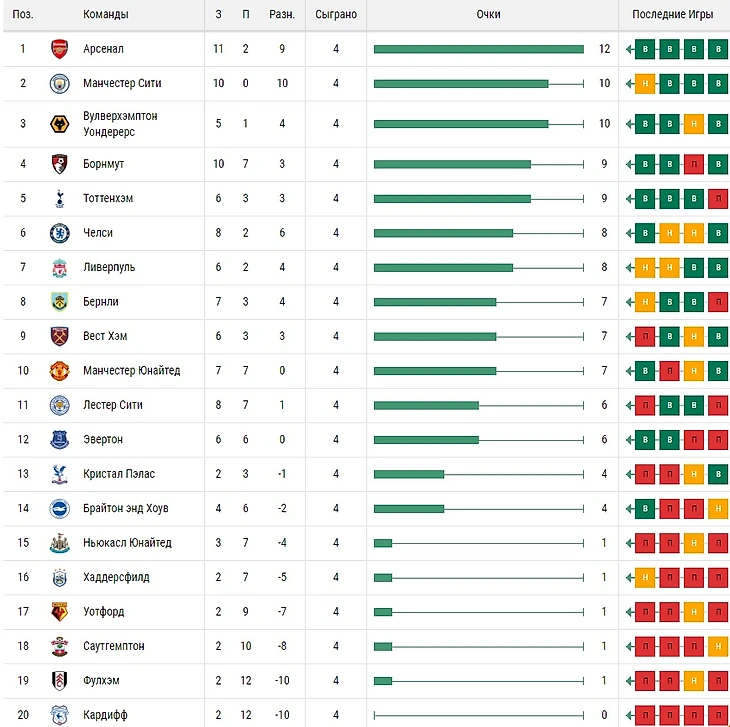Image resolution: width=730 pixels, height=727 pixels.
Task: Sort table by Сыграно column header
Action: (336, 15)
